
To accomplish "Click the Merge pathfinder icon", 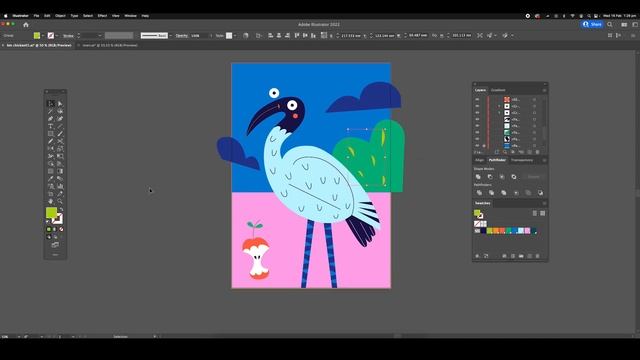I will tap(504, 193).
